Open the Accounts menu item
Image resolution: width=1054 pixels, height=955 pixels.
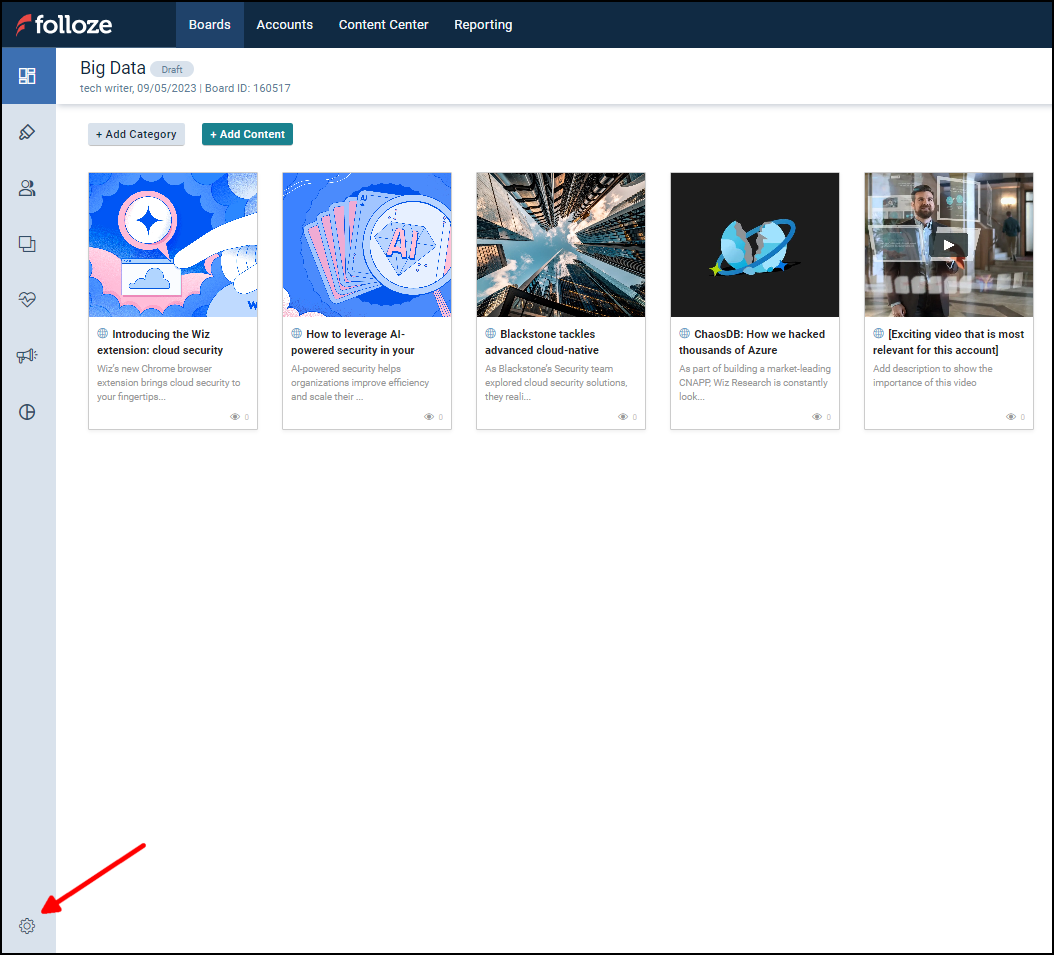[x=284, y=25]
